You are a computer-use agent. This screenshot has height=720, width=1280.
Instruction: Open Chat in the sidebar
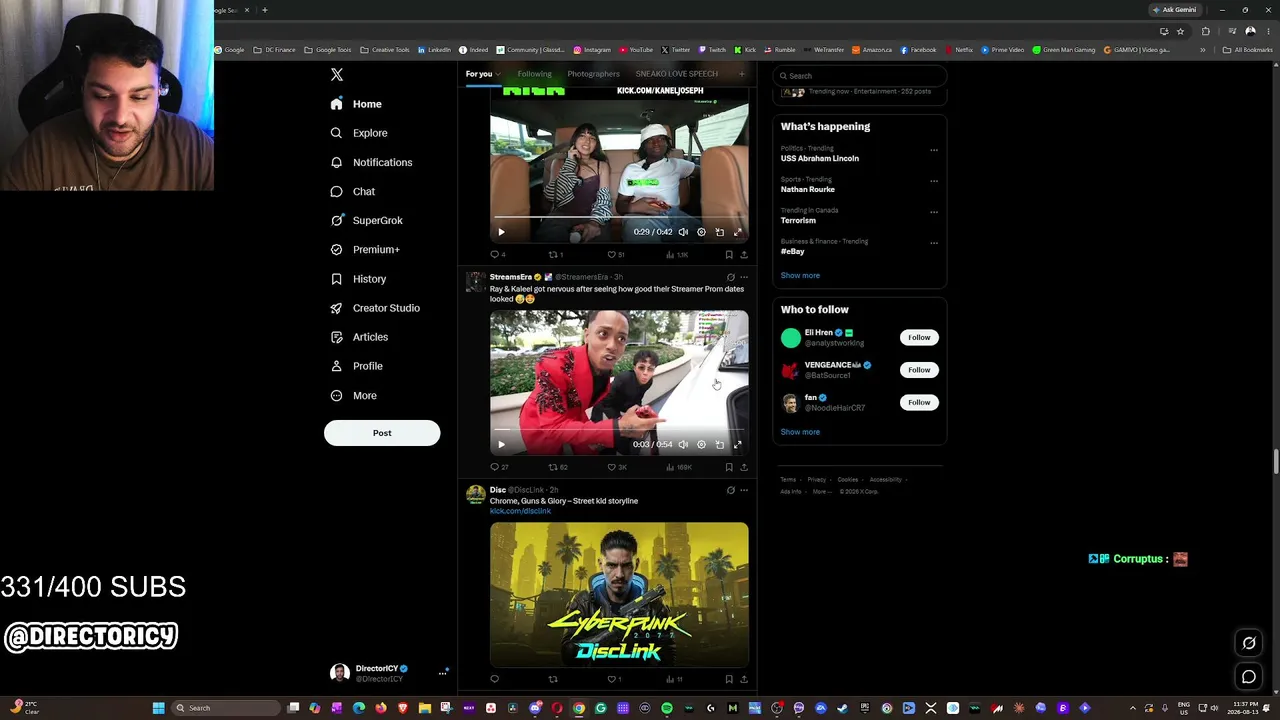coord(353,191)
